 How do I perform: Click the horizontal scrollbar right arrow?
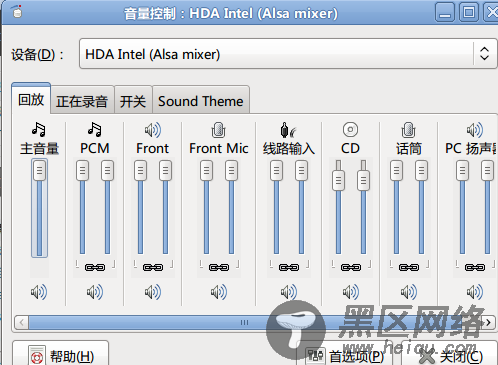(x=488, y=322)
